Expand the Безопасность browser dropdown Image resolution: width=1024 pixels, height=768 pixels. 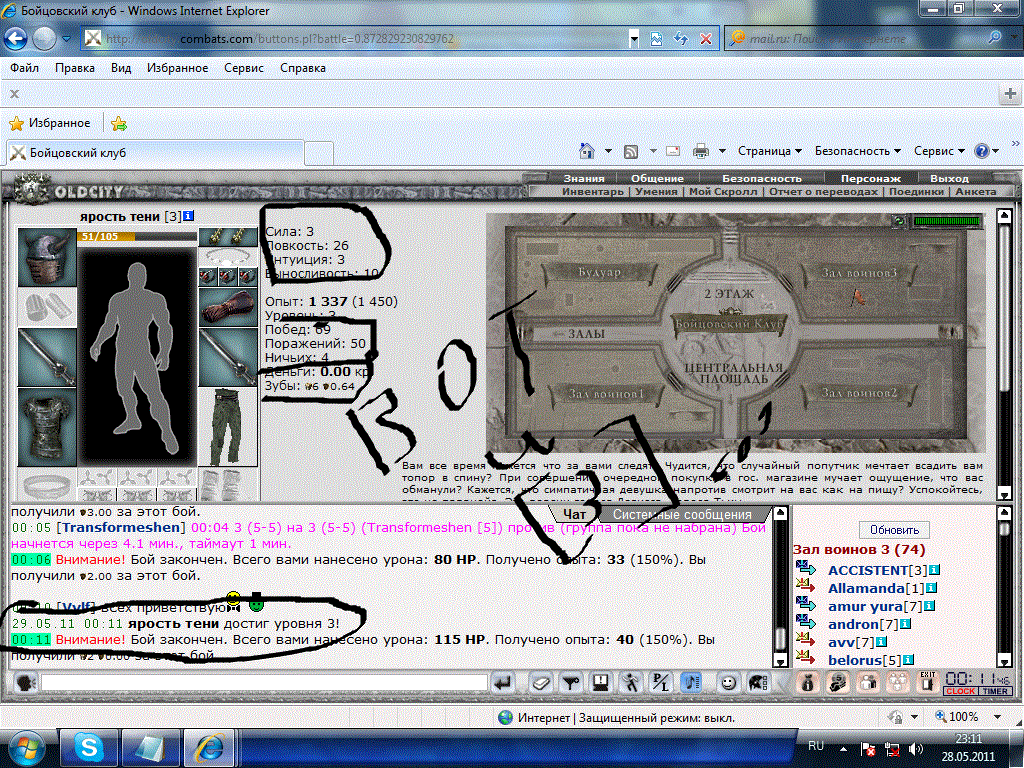(x=857, y=151)
